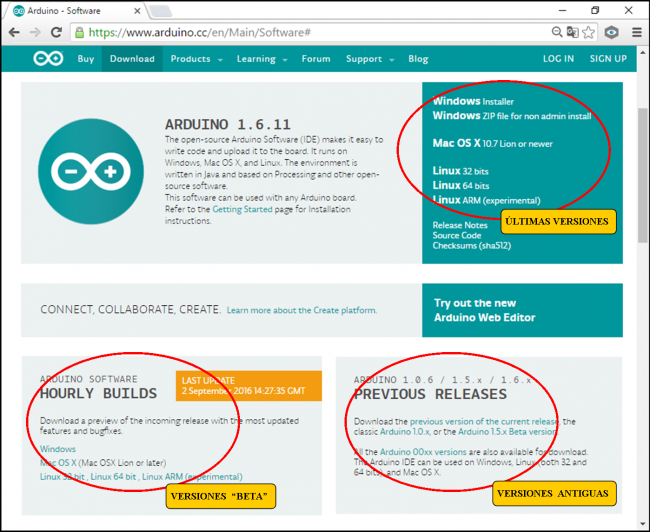Click SIGN UP in the navbar
This screenshot has height=532, width=650.
(x=608, y=59)
